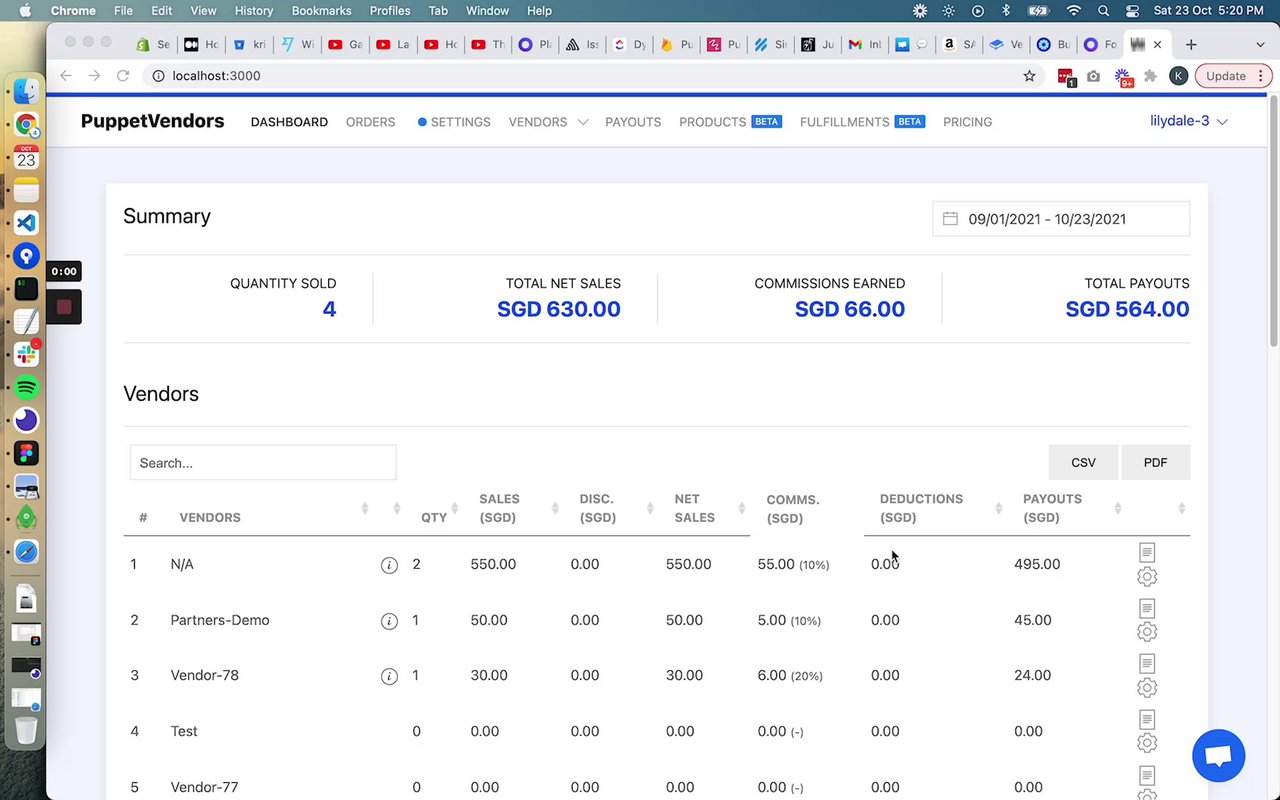The width and height of the screenshot is (1280, 800).
Task: Launch Spotify from the dock
Action: pos(26,387)
